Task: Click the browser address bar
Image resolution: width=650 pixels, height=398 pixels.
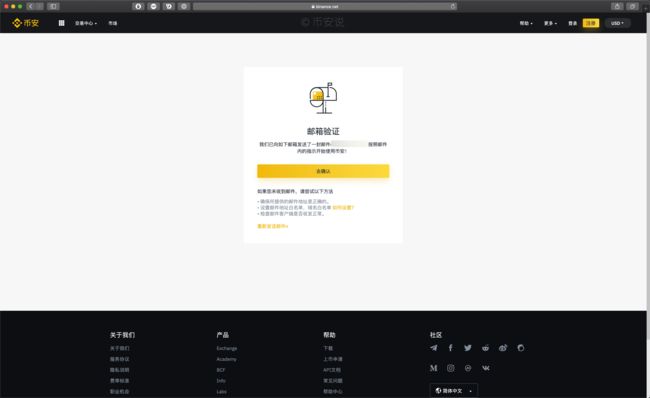Action: 325,6
